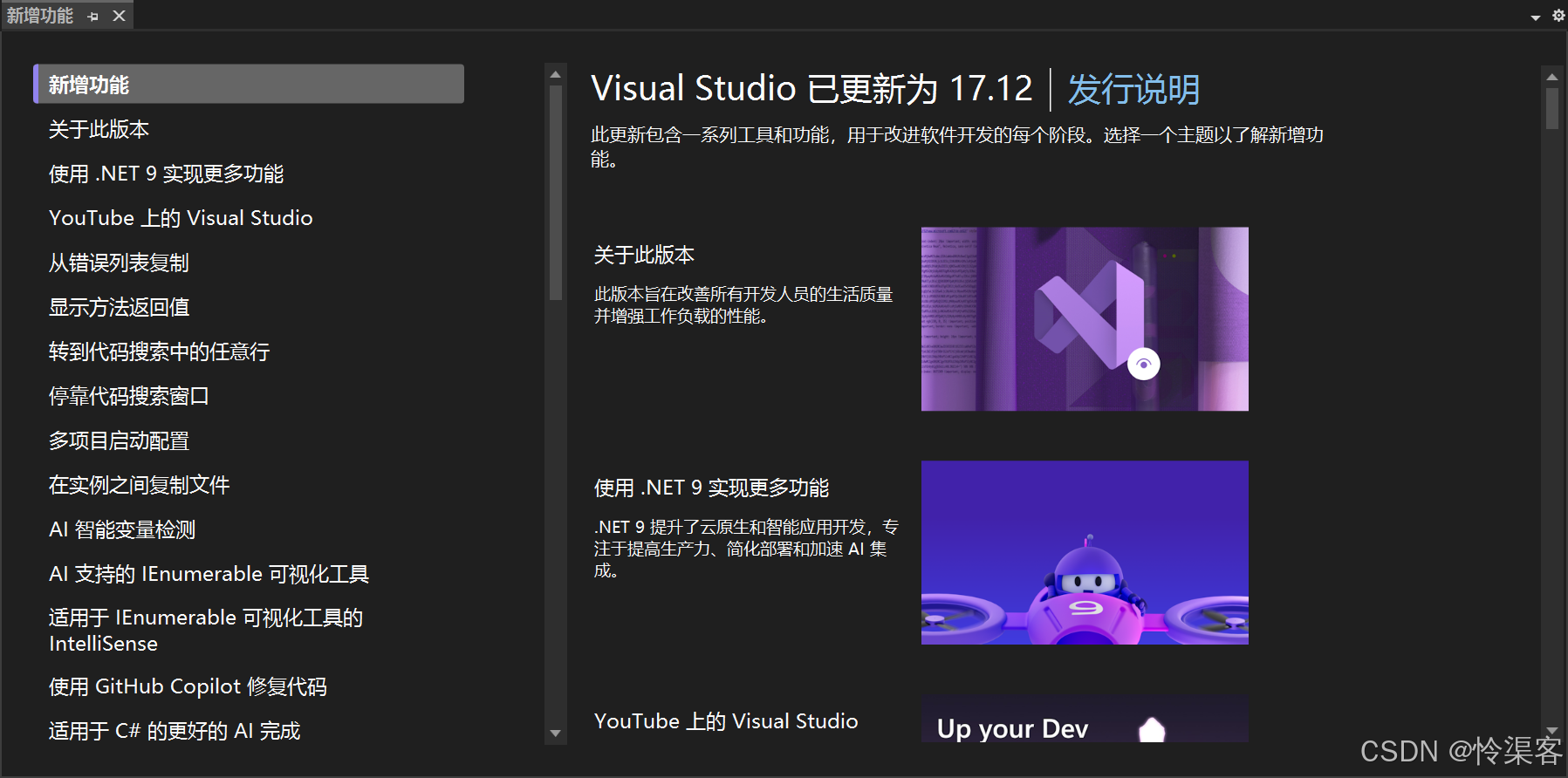The image size is (1568, 778).
Task: Select the 新增功能 item in the topic list
Action: (x=249, y=84)
